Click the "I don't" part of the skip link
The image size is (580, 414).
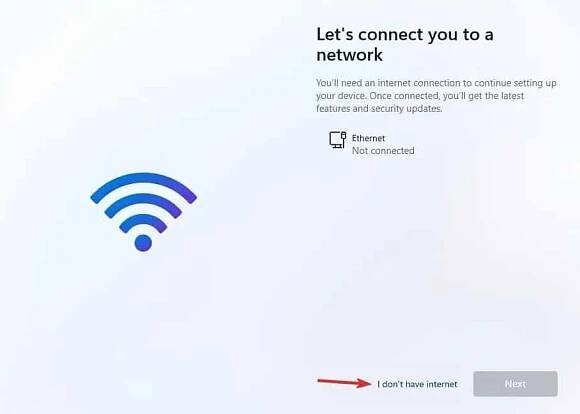coord(390,384)
